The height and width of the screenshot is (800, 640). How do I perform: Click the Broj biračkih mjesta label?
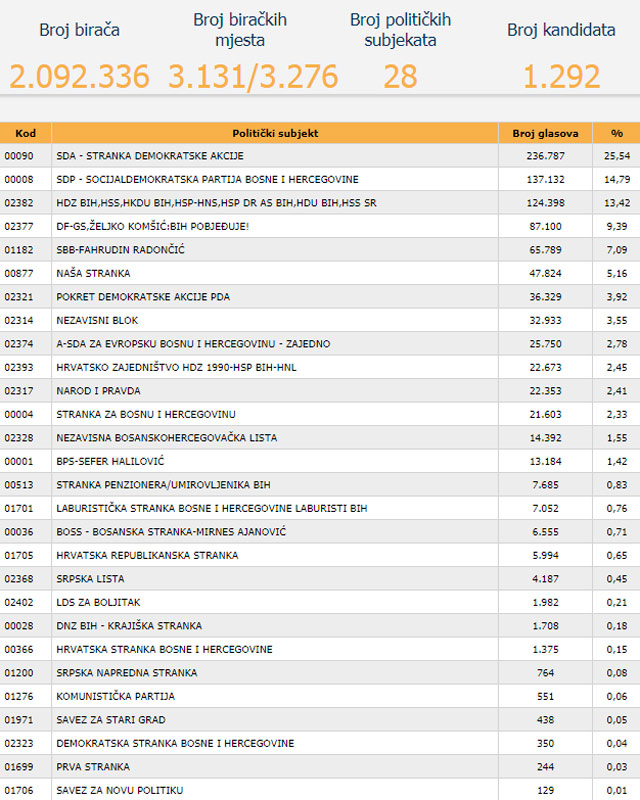[240, 30]
